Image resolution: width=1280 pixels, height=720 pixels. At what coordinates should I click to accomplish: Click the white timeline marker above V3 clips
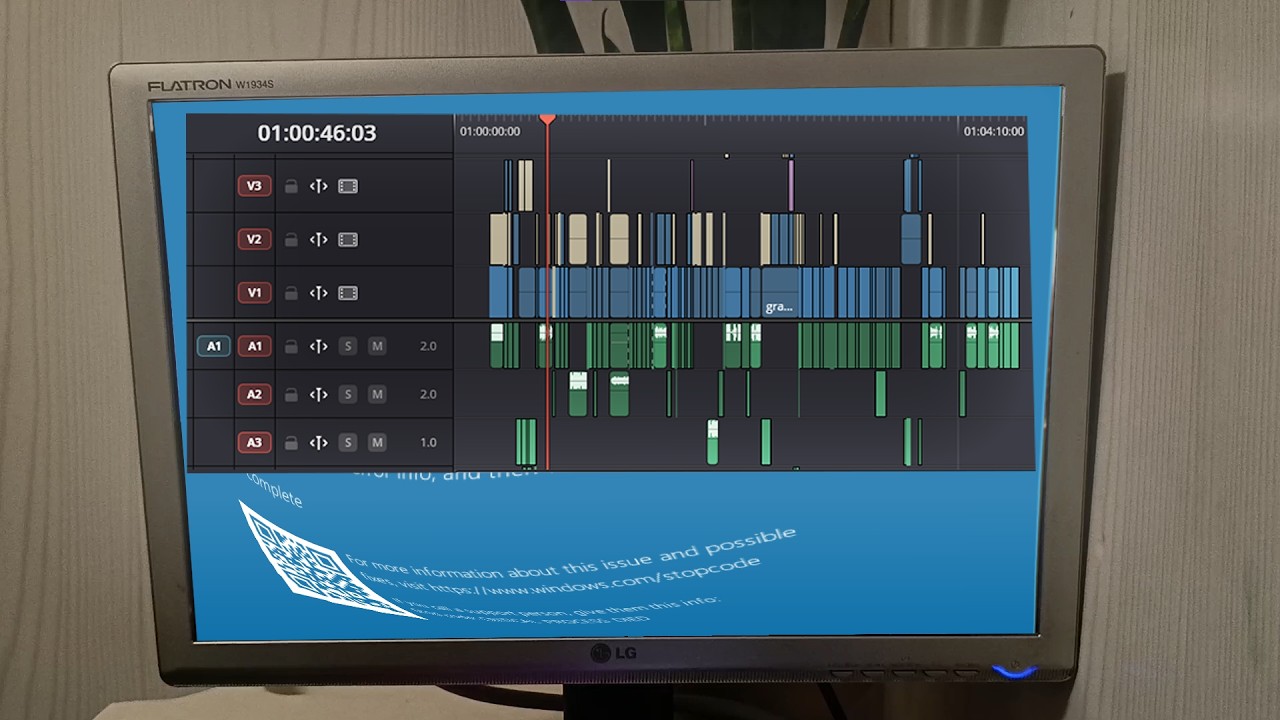click(726, 156)
